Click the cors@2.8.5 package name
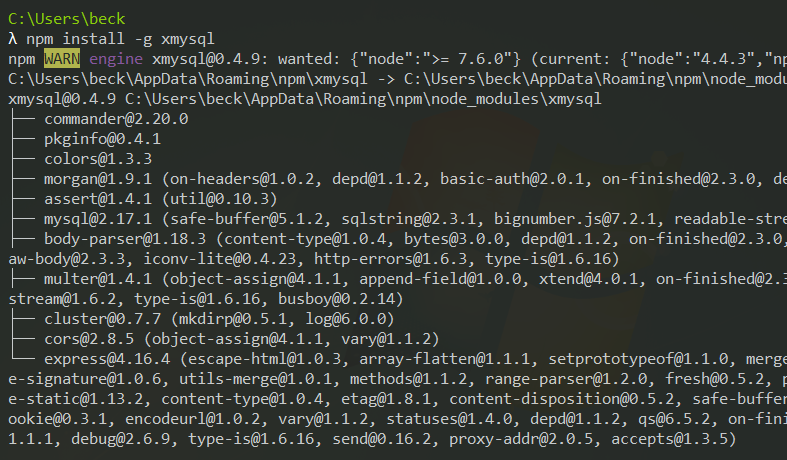The image size is (787, 460). click(x=88, y=339)
